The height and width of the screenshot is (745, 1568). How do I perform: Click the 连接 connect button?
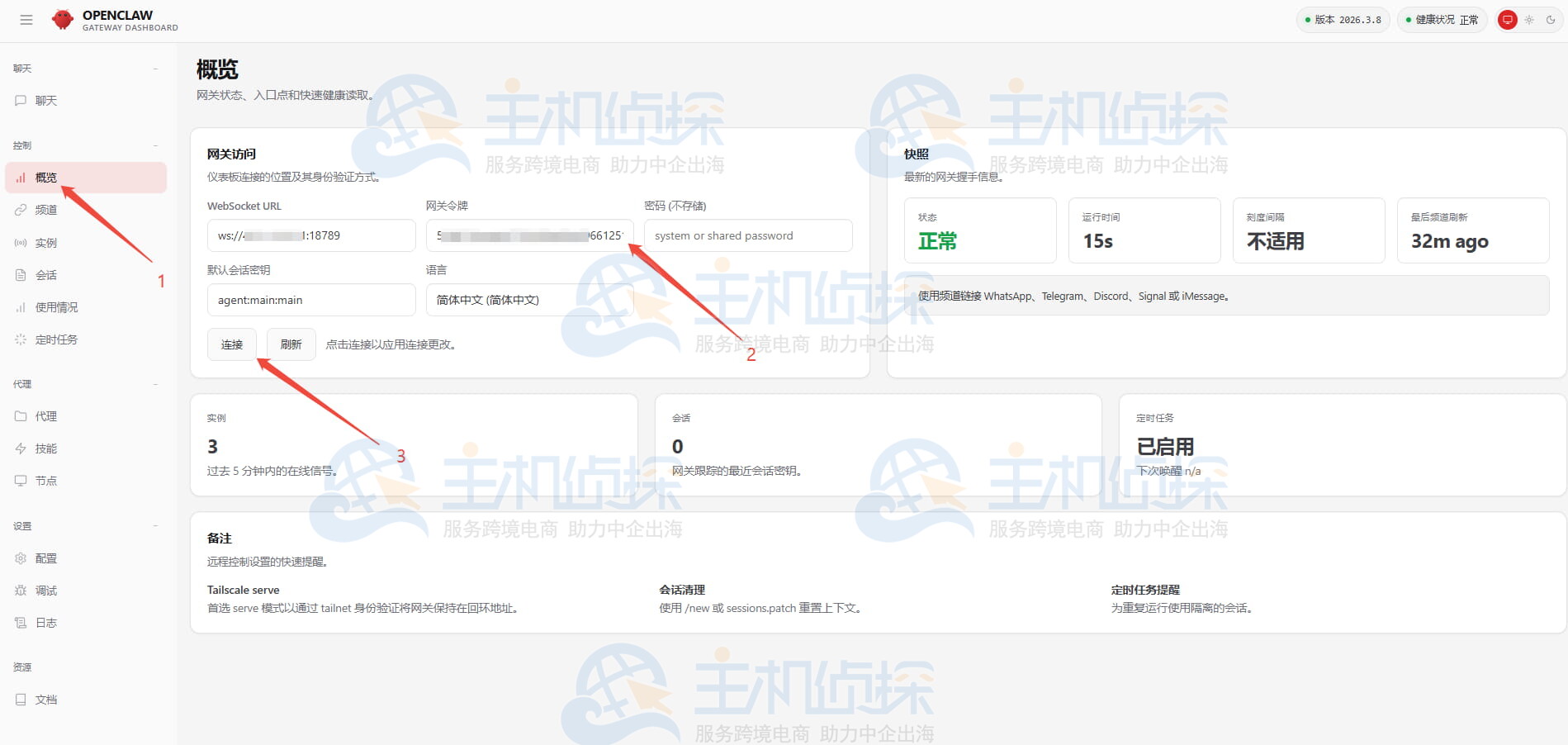[x=231, y=344]
